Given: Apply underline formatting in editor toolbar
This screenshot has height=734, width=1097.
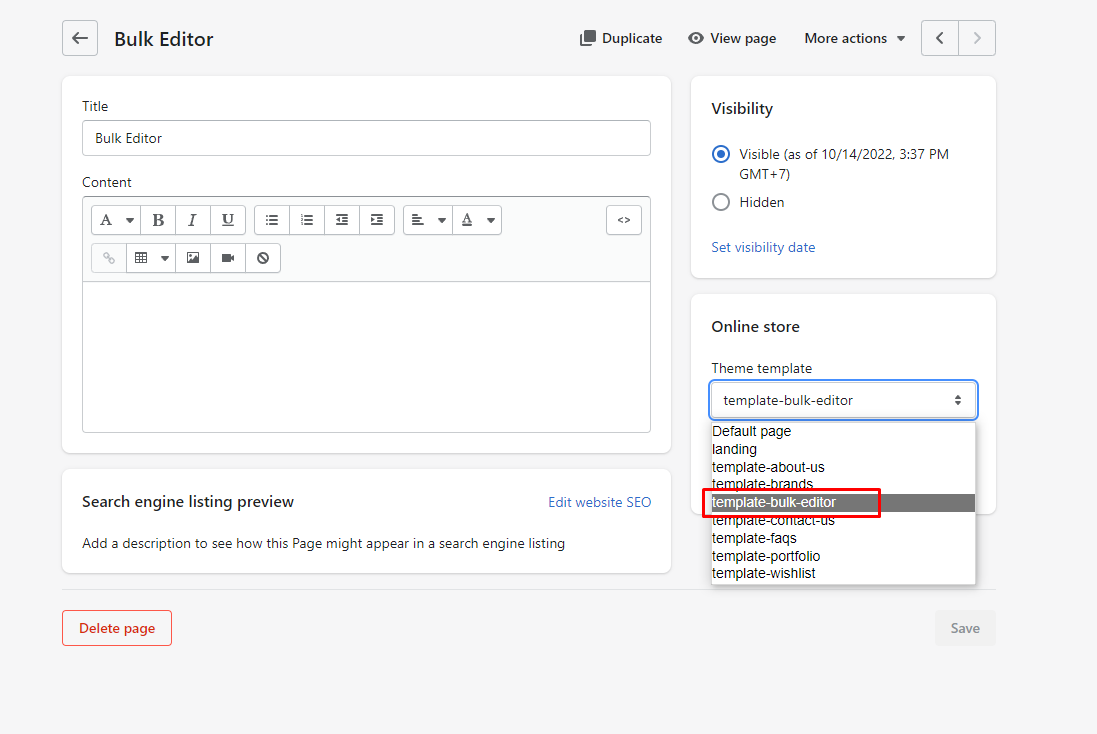Looking at the screenshot, I should (x=228, y=220).
